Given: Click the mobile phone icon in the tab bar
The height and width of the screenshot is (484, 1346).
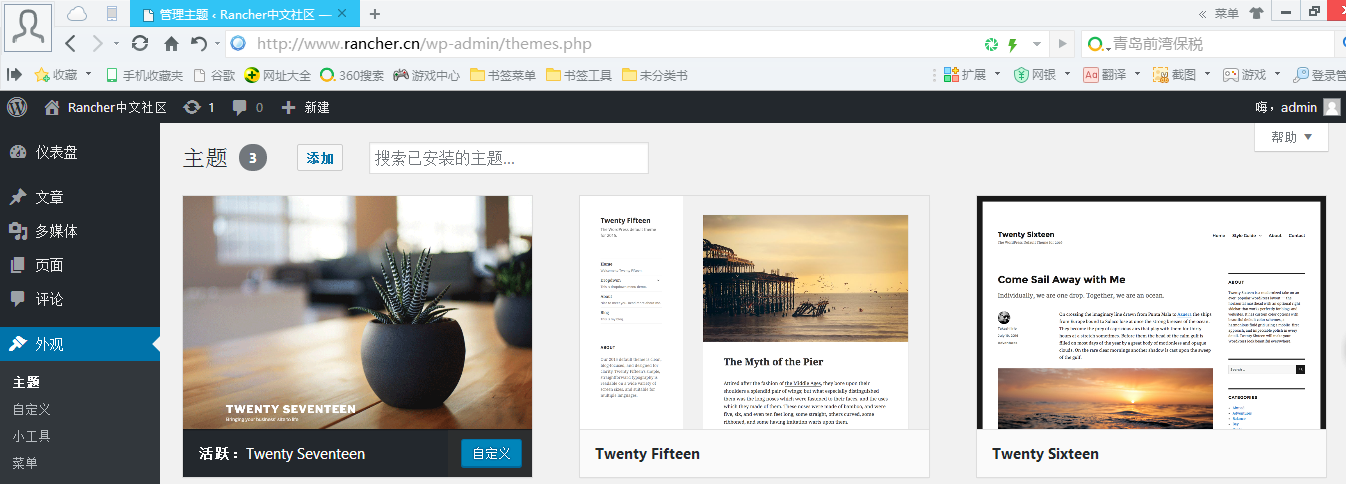Looking at the screenshot, I should click(111, 14).
